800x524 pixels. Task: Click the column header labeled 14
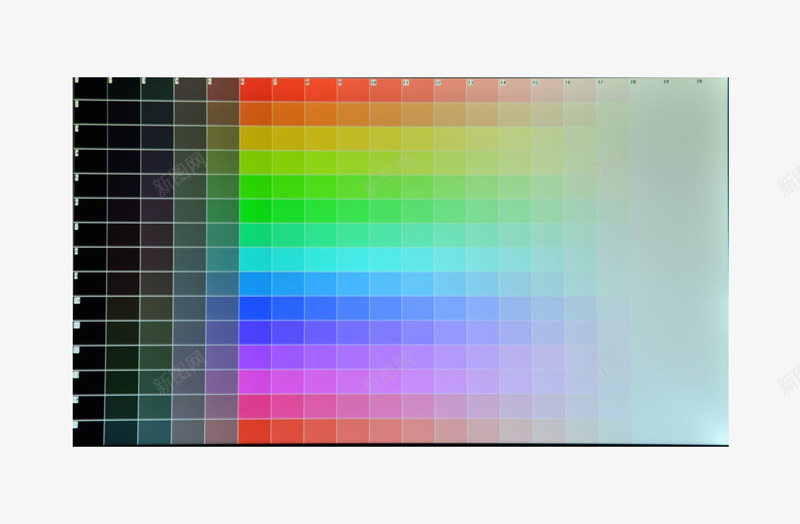click(x=503, y=82)
